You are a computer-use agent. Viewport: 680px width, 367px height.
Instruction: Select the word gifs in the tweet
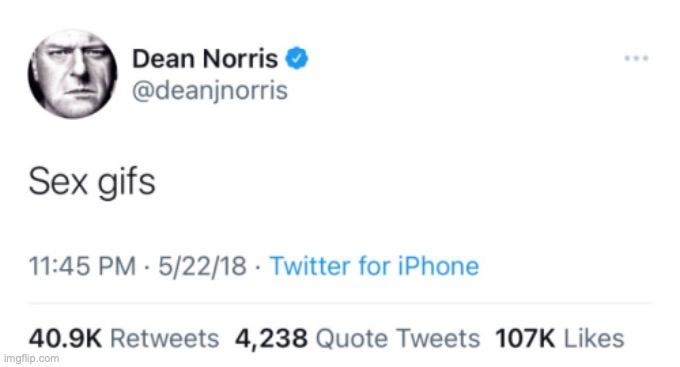click(126, 184)
